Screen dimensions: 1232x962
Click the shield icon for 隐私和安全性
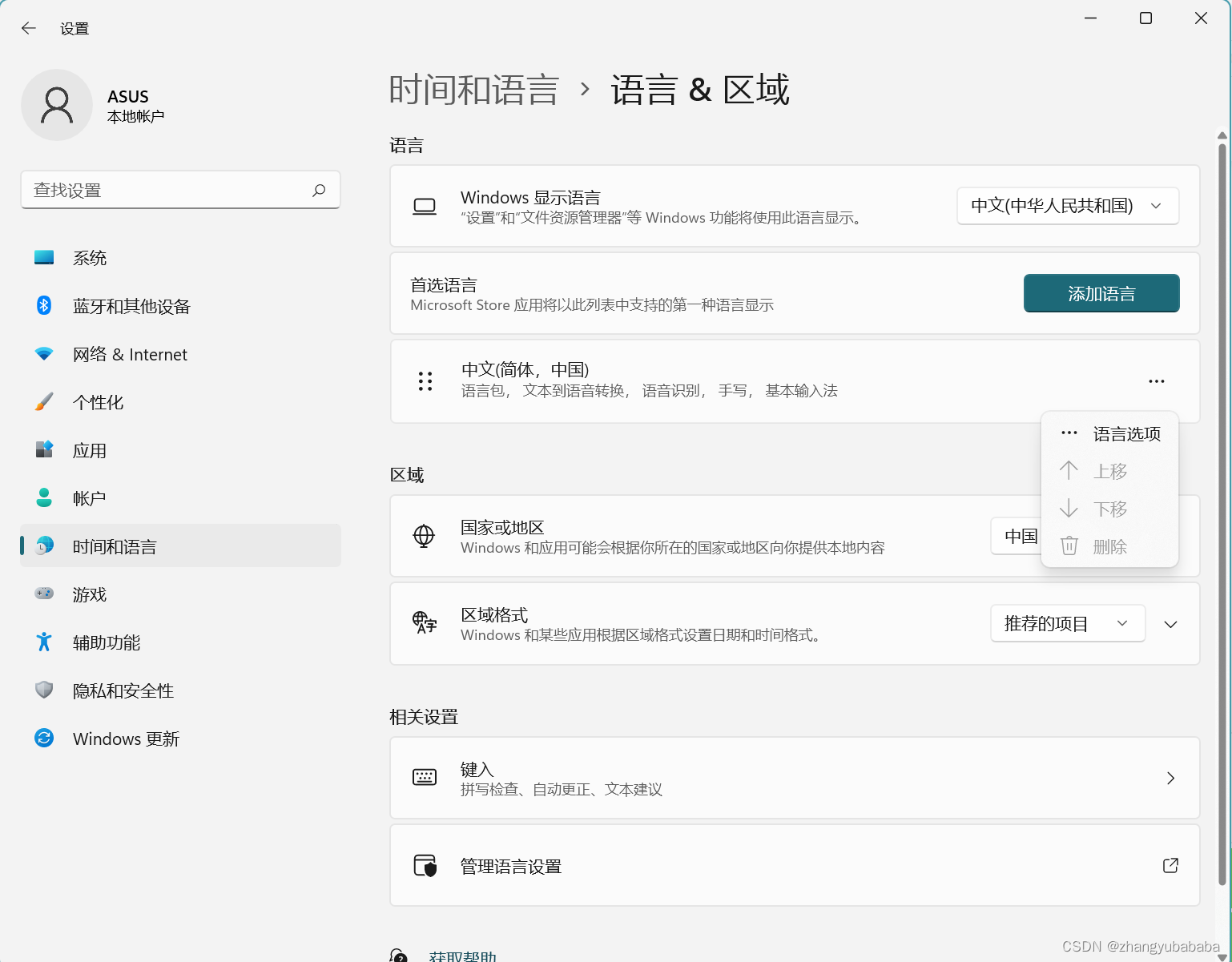pos(44,690)
